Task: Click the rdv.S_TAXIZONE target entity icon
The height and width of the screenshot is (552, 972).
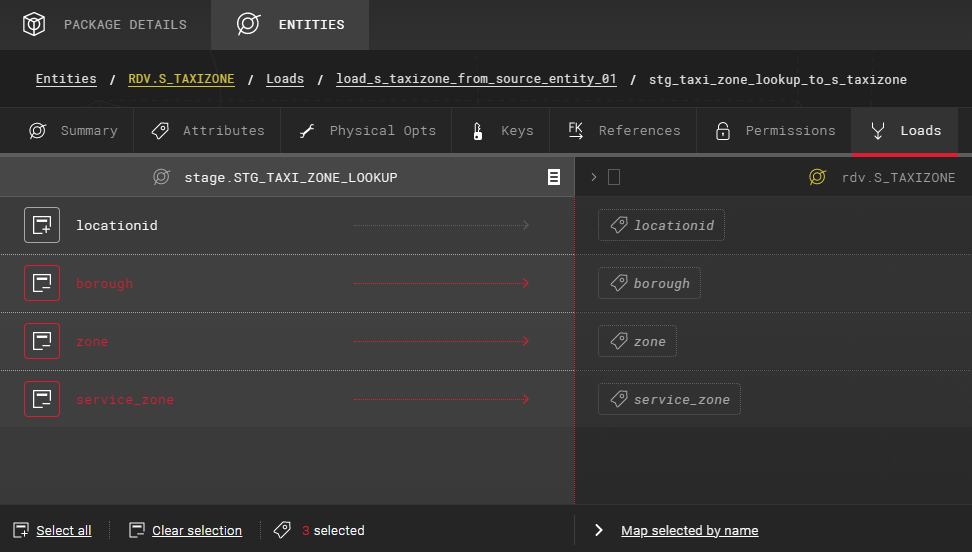Action: tap(817, 177)
